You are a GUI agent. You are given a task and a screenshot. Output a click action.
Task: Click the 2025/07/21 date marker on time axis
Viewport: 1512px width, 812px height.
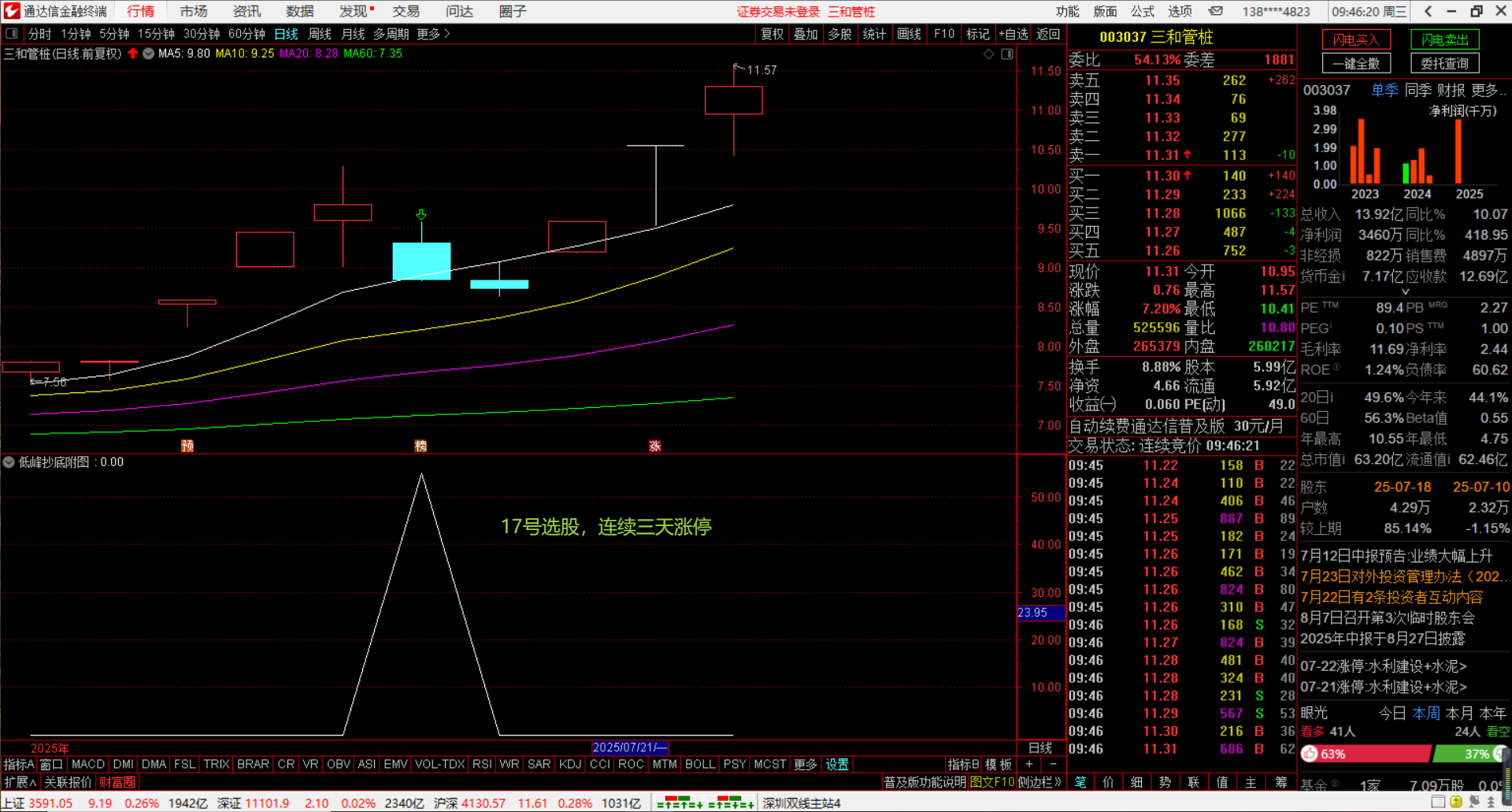coord(630,747)
